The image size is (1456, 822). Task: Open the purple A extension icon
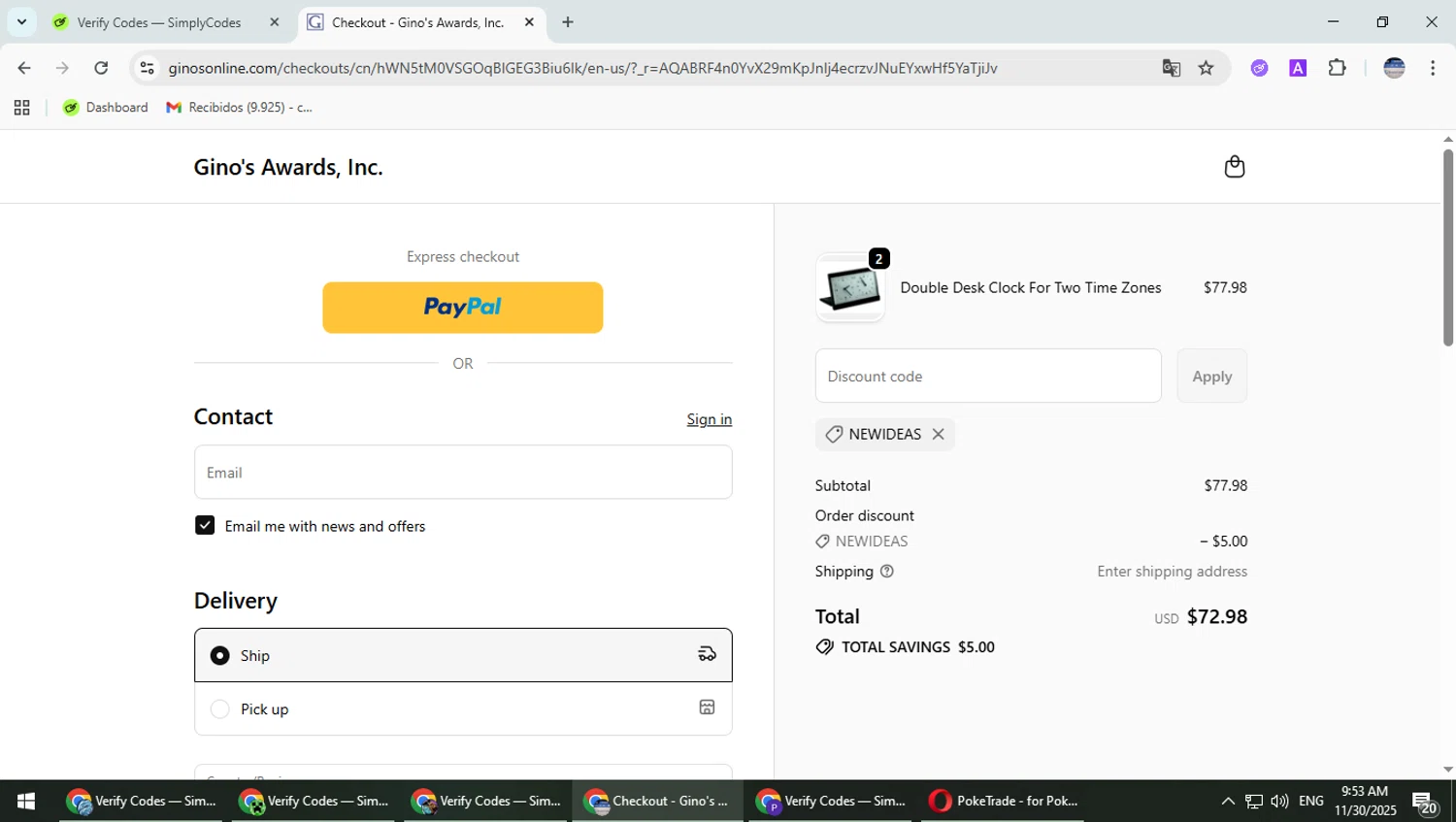click(x=1298, y=68)
